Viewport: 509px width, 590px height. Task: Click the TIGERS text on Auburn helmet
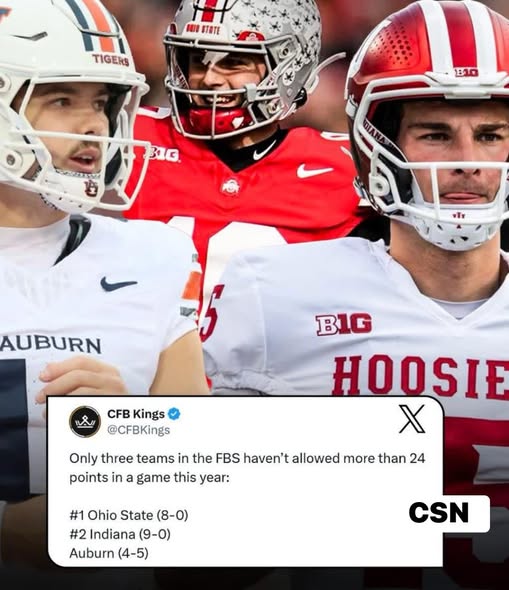pos(111,59)
